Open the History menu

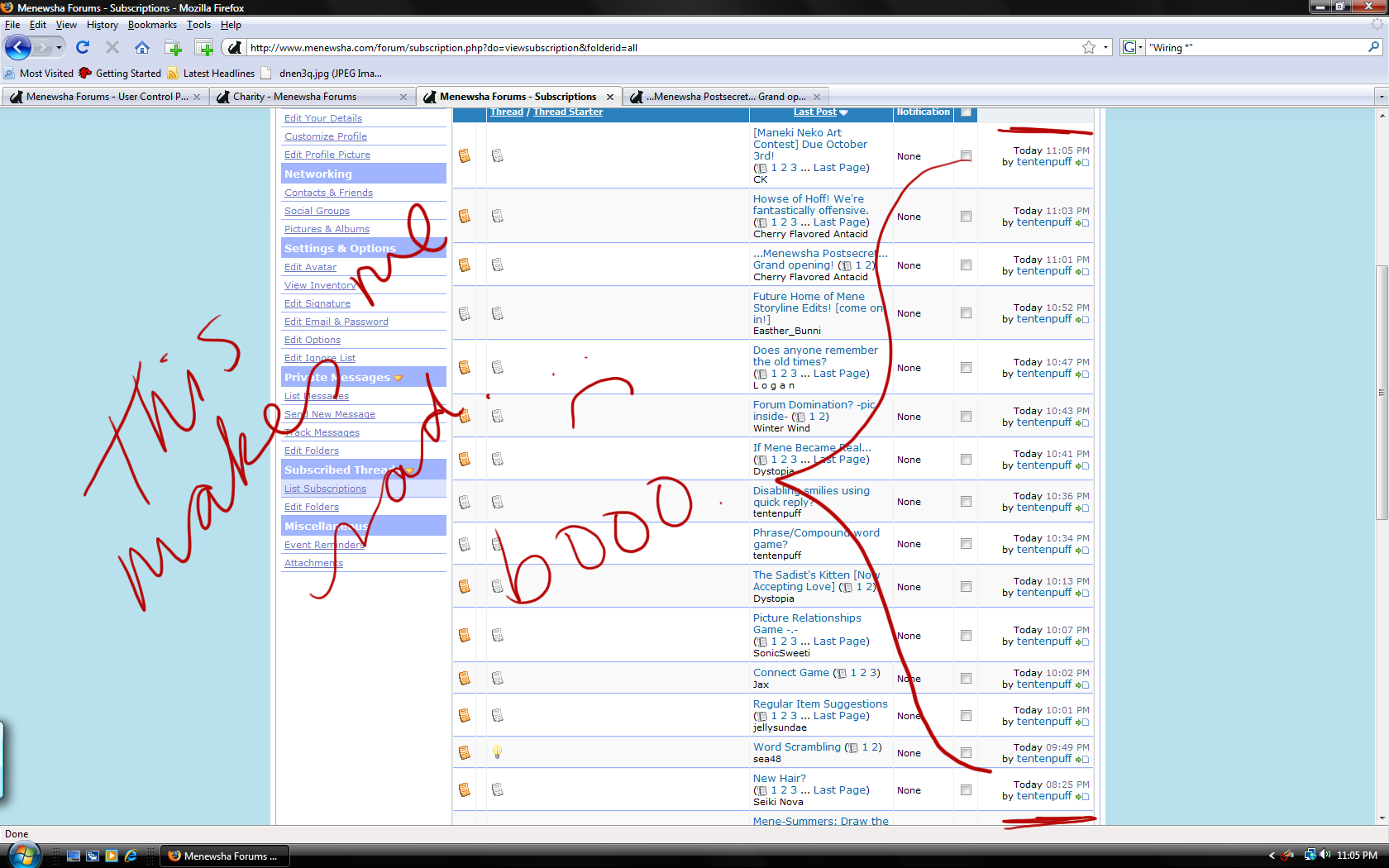click(x=102, y=25)
